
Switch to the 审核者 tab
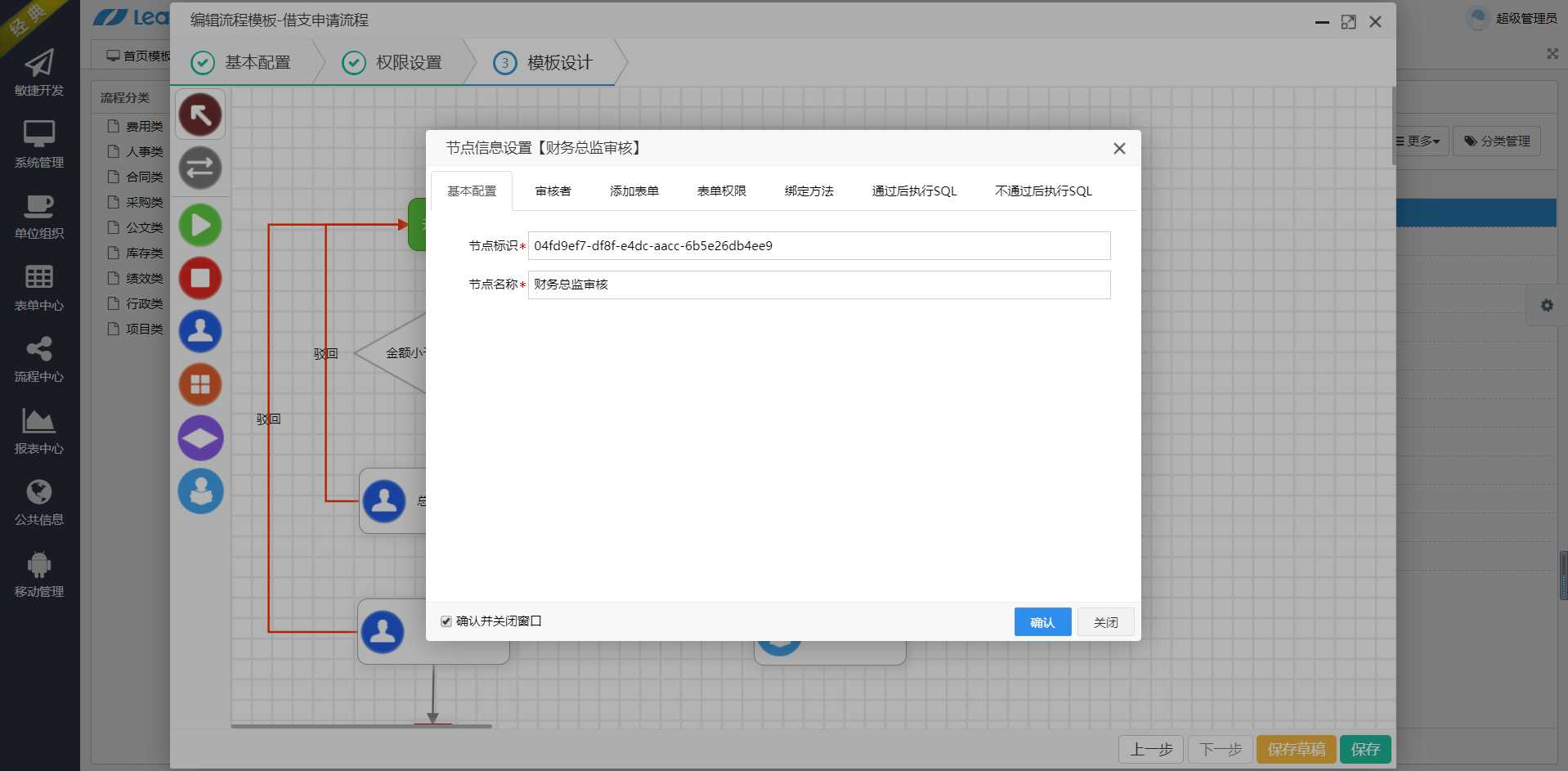[553, 191]
